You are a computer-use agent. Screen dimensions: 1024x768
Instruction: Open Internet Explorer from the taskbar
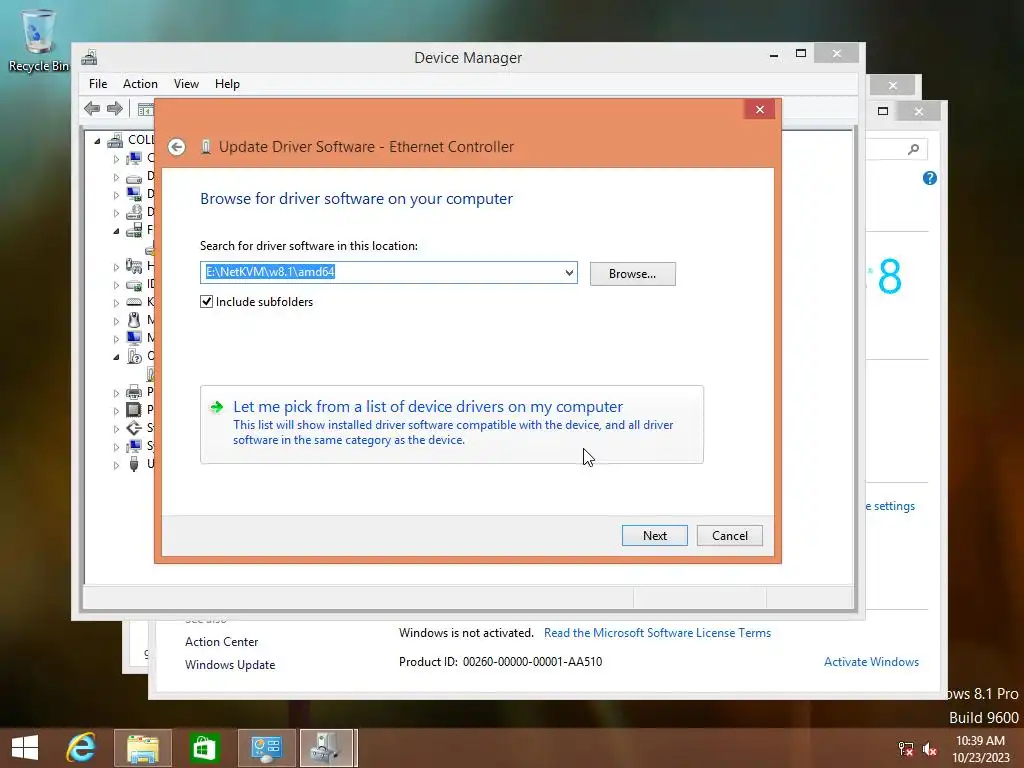[x=81, y=748]
